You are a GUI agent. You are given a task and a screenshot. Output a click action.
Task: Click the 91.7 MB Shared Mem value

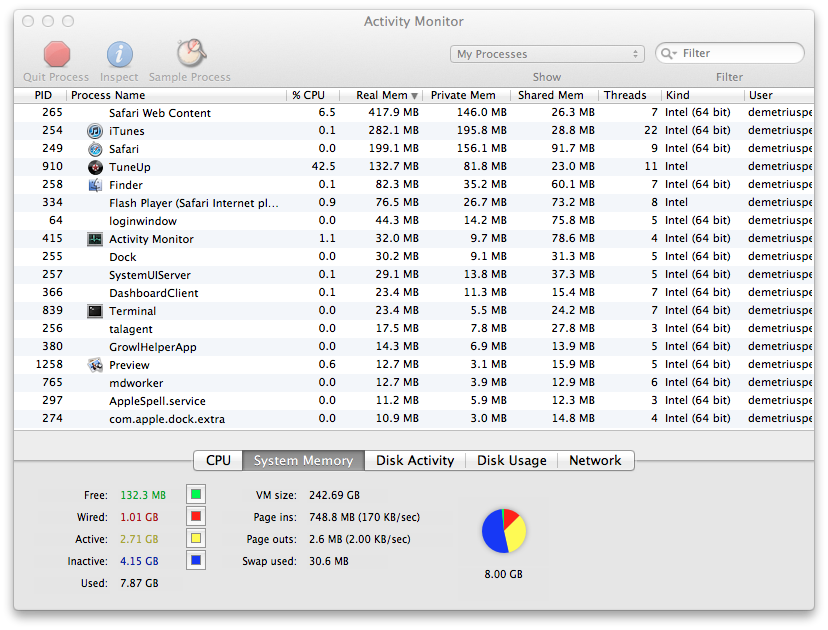click(573, 148)
